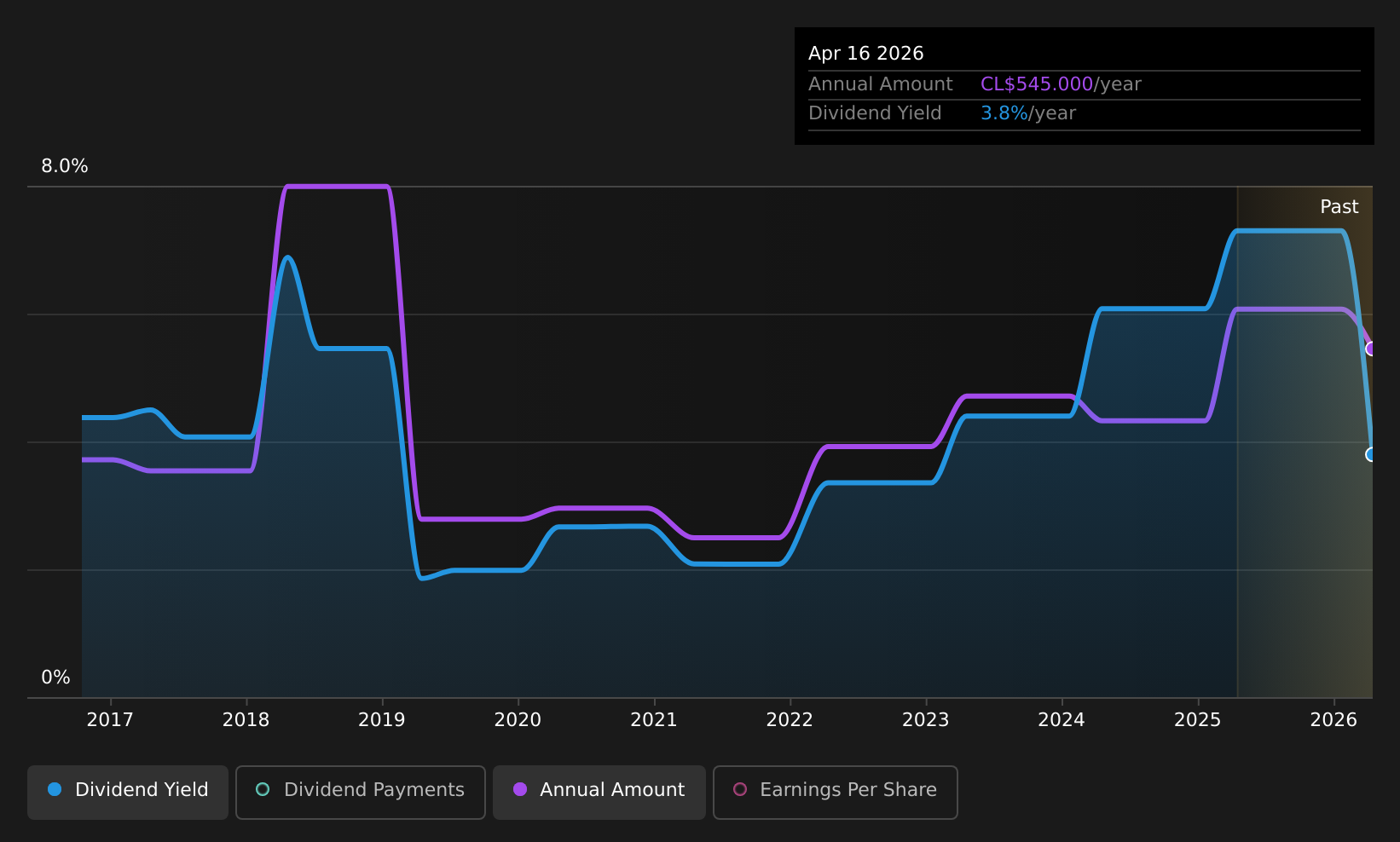Click the CL$545.000/year annual amount value
Image resolution: width=1400 pixels, height=842 pixels.
(x=1061, y=84)
